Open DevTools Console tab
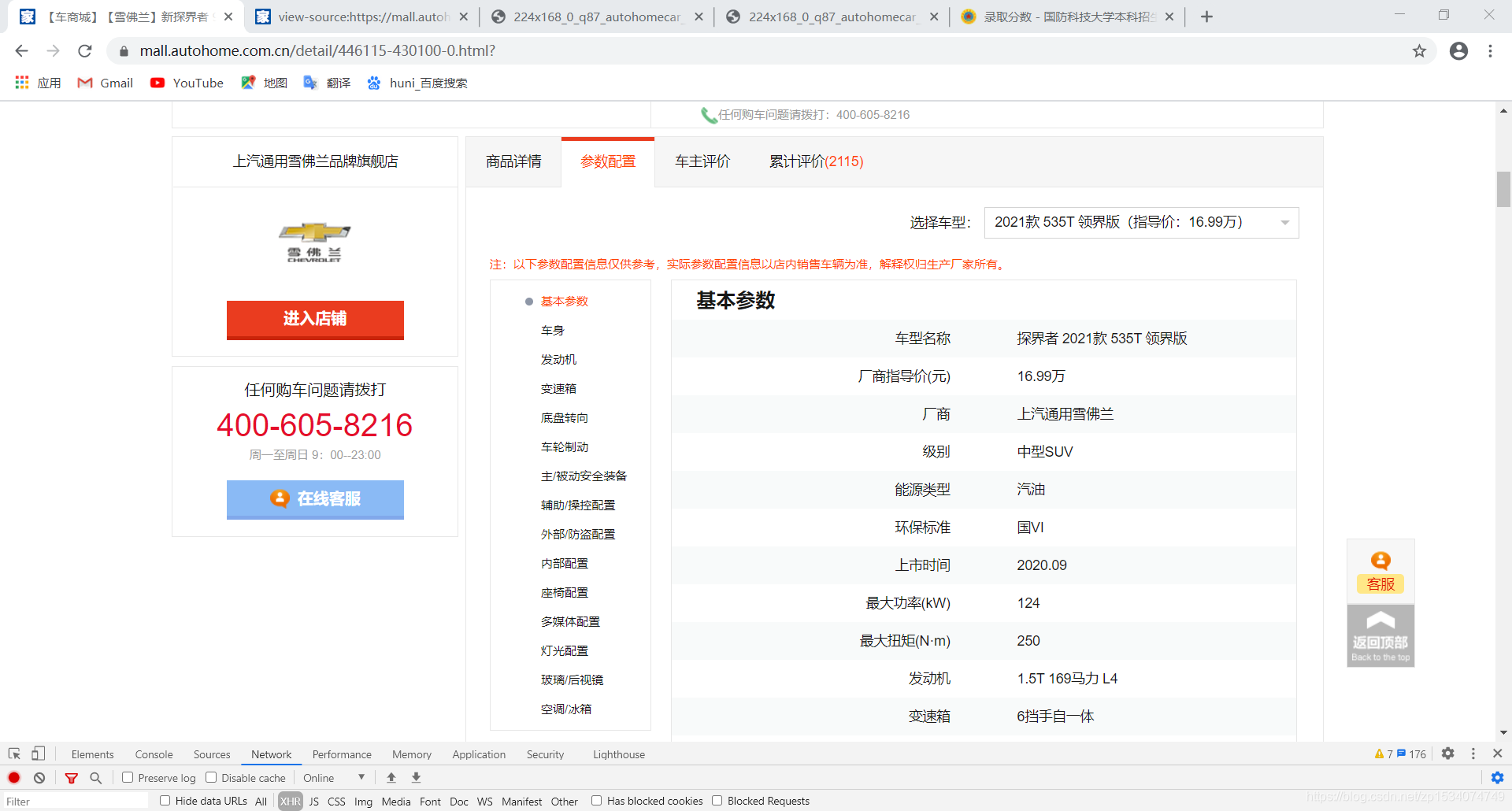This screenshot has width=1512, height=811. 154,754
